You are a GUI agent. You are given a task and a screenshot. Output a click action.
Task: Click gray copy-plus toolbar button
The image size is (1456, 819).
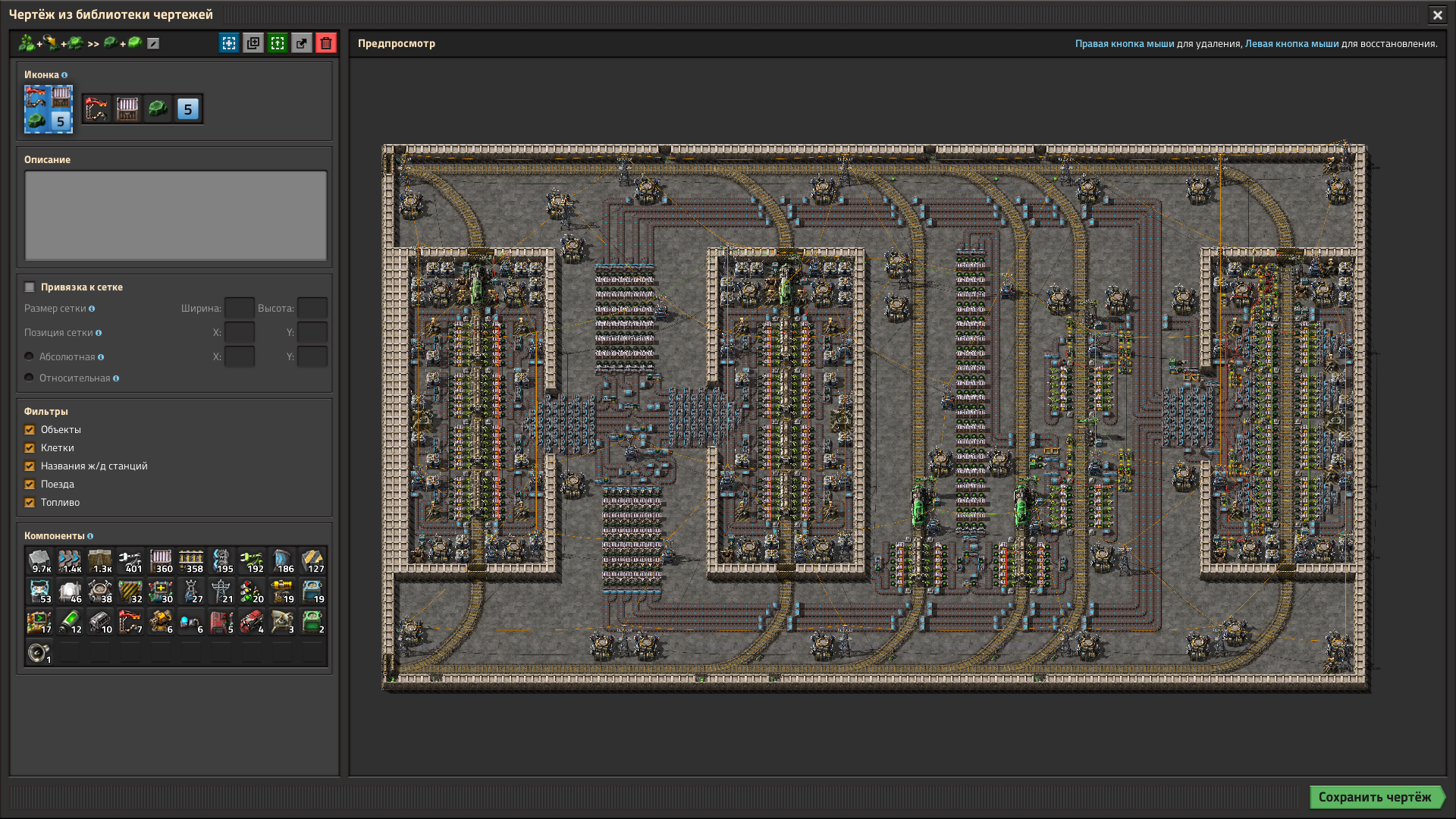[x=253, y=43]
